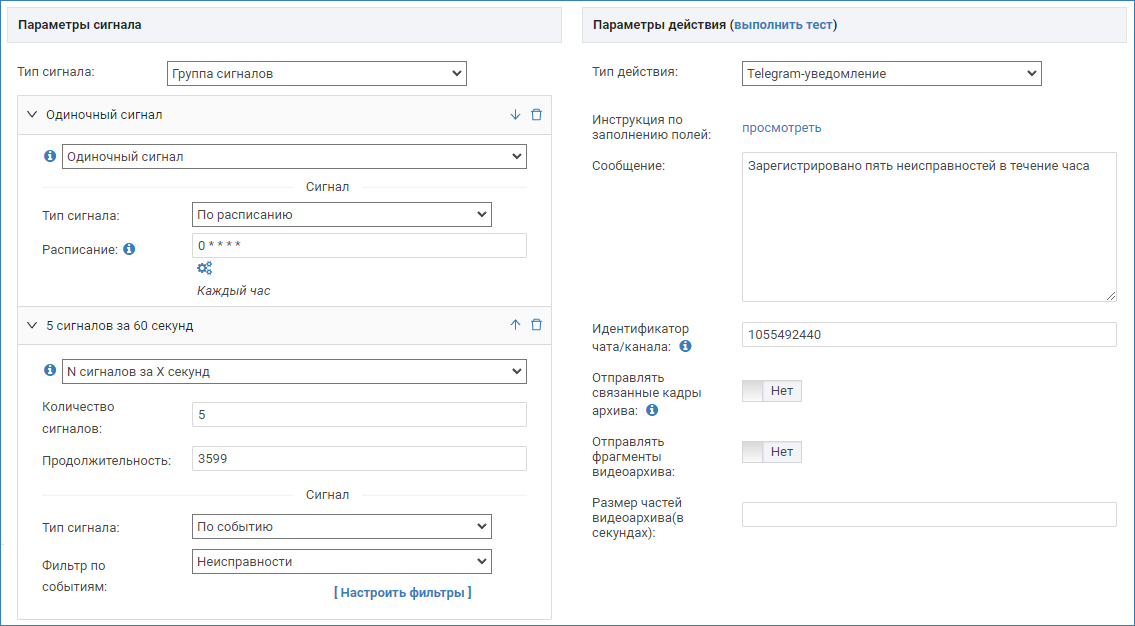The width and height of the screenshot is (1135, 626).
Task: Click info icon beside Одиночный сигнал dropdown
Action: [x=50, y=157]
